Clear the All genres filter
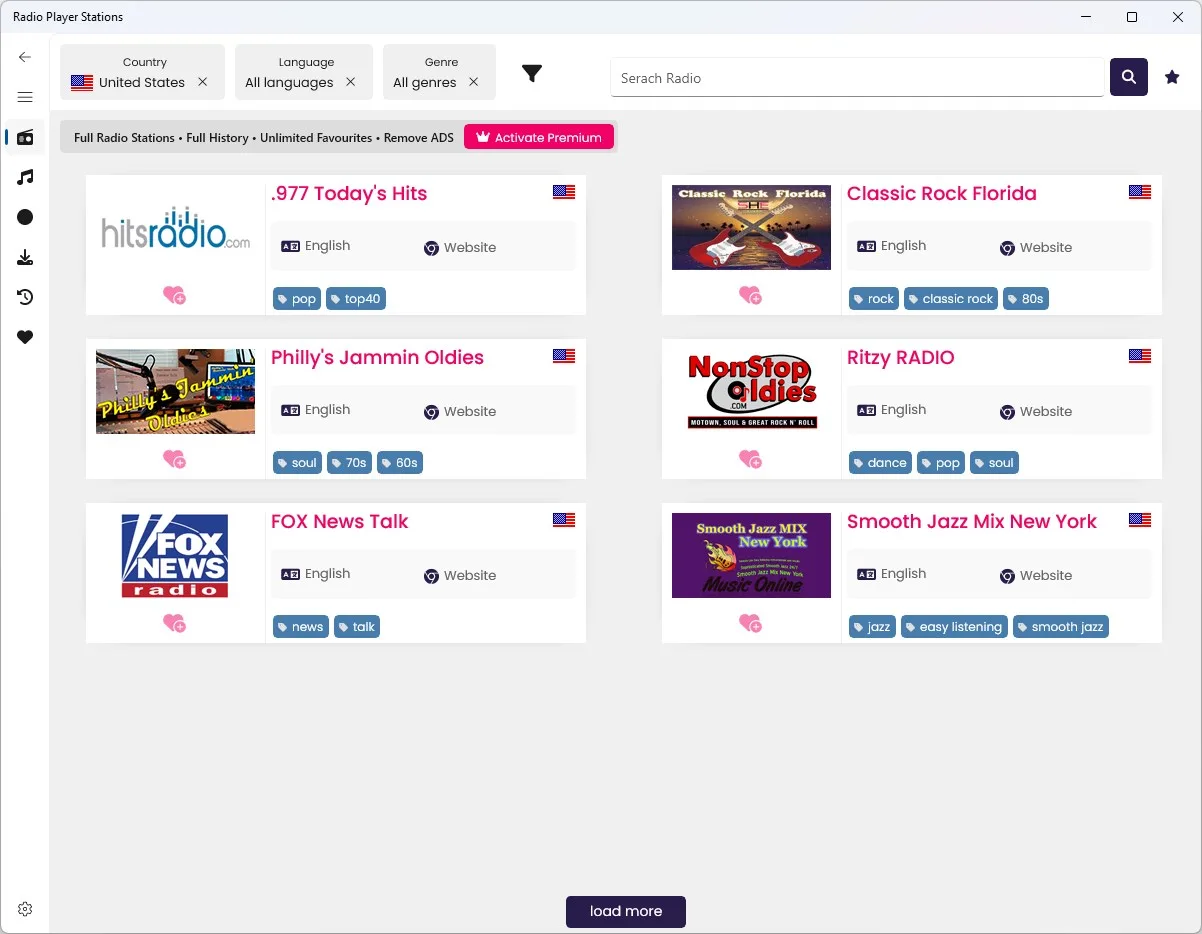This screenshot has width=1202, height=934. pyautogui.click(x=474, y=82)
